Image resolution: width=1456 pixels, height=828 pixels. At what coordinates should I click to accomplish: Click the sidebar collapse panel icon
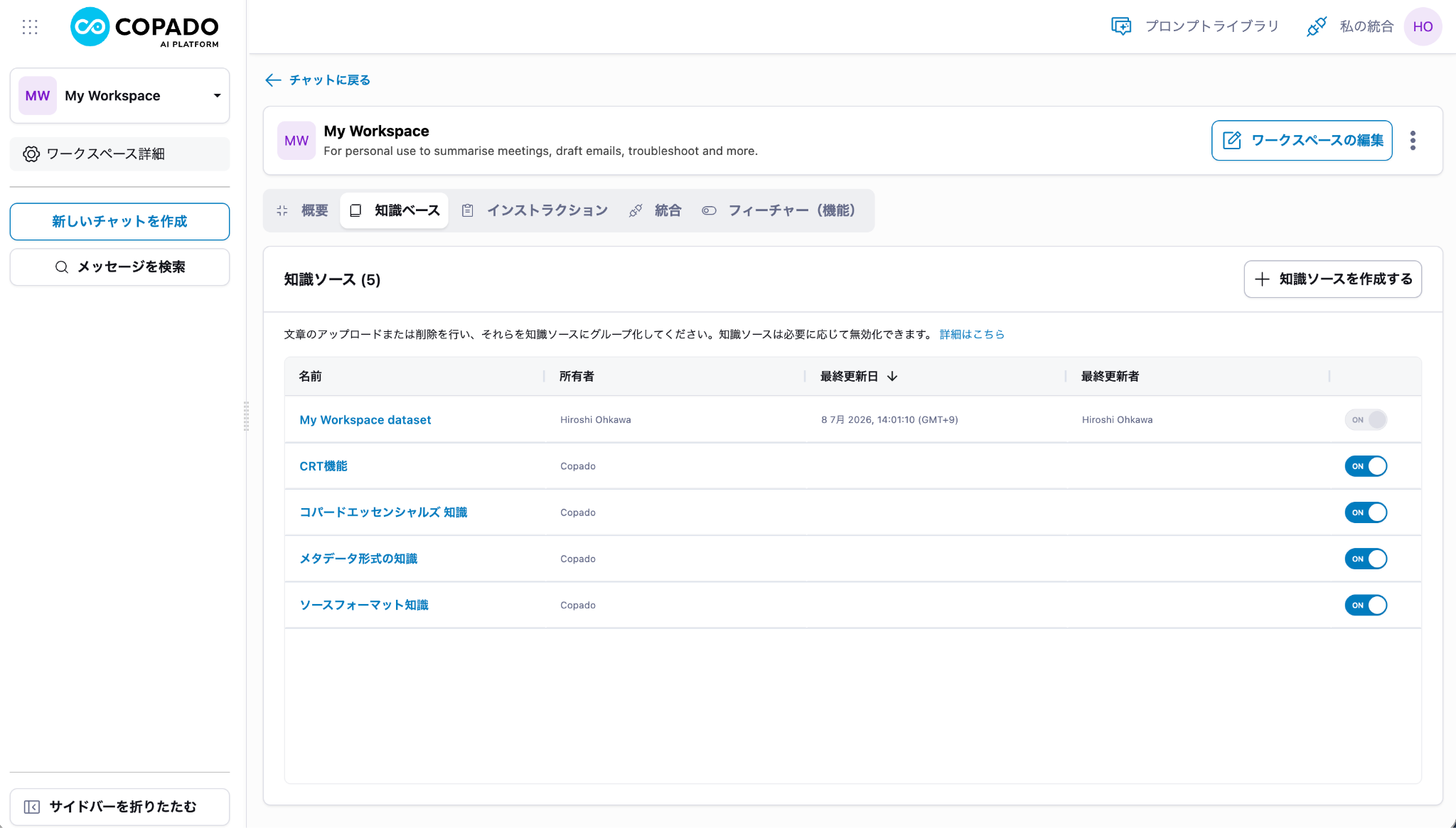(32, 807)
